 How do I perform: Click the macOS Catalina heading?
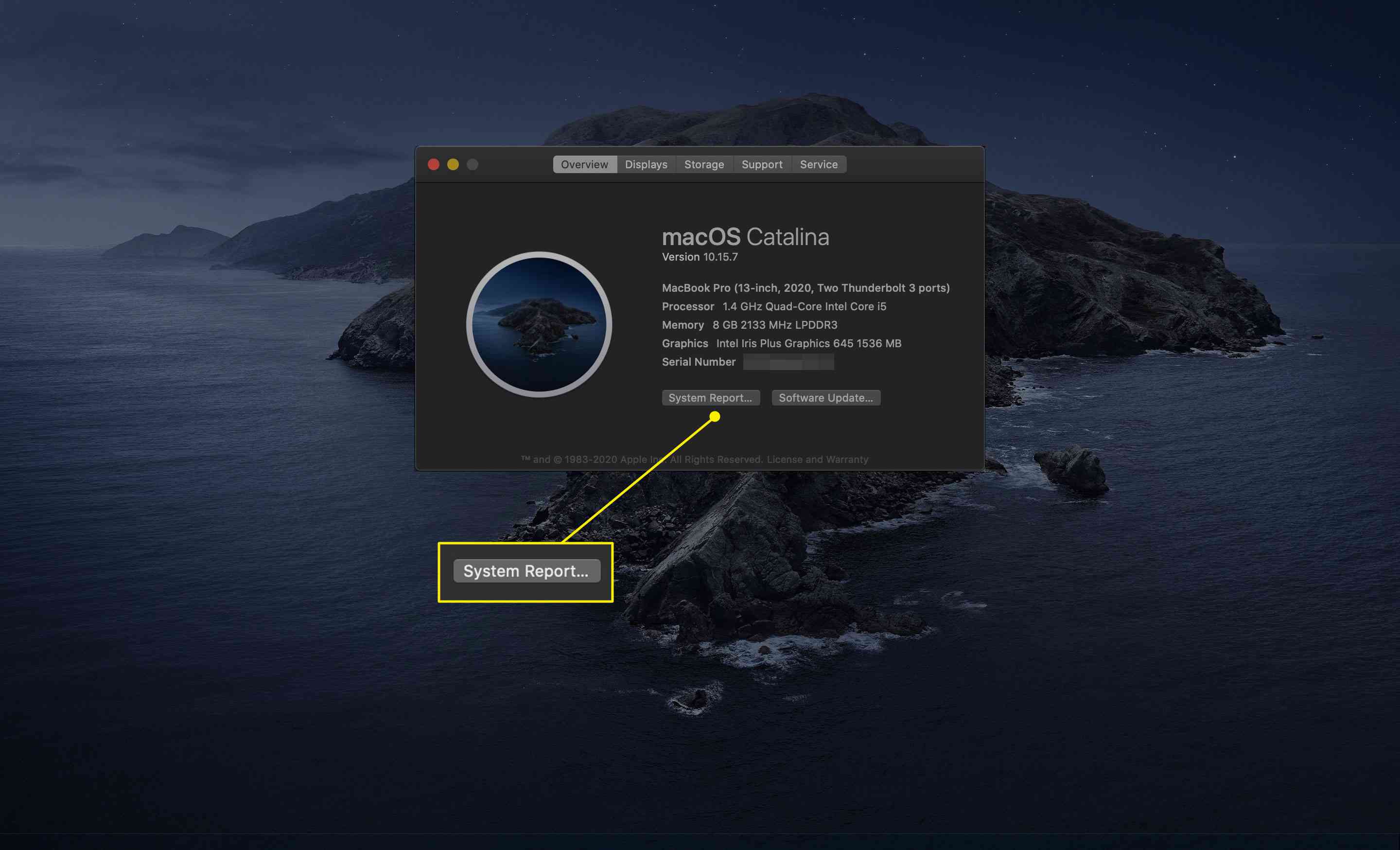tap(746, 237)
